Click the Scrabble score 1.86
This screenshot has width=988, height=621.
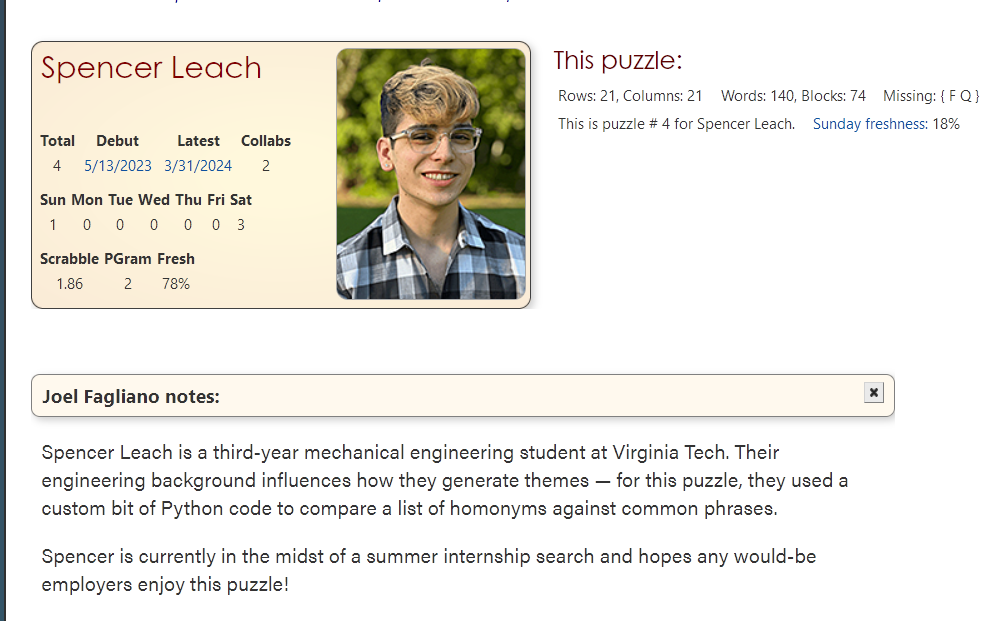[x=70, y=284]
